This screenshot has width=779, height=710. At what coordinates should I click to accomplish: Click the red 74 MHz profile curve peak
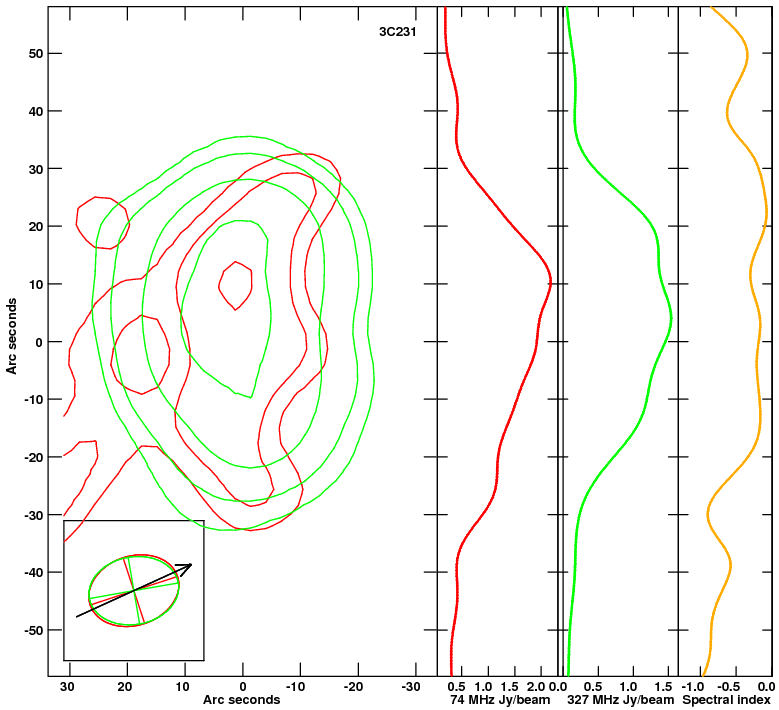551,283
